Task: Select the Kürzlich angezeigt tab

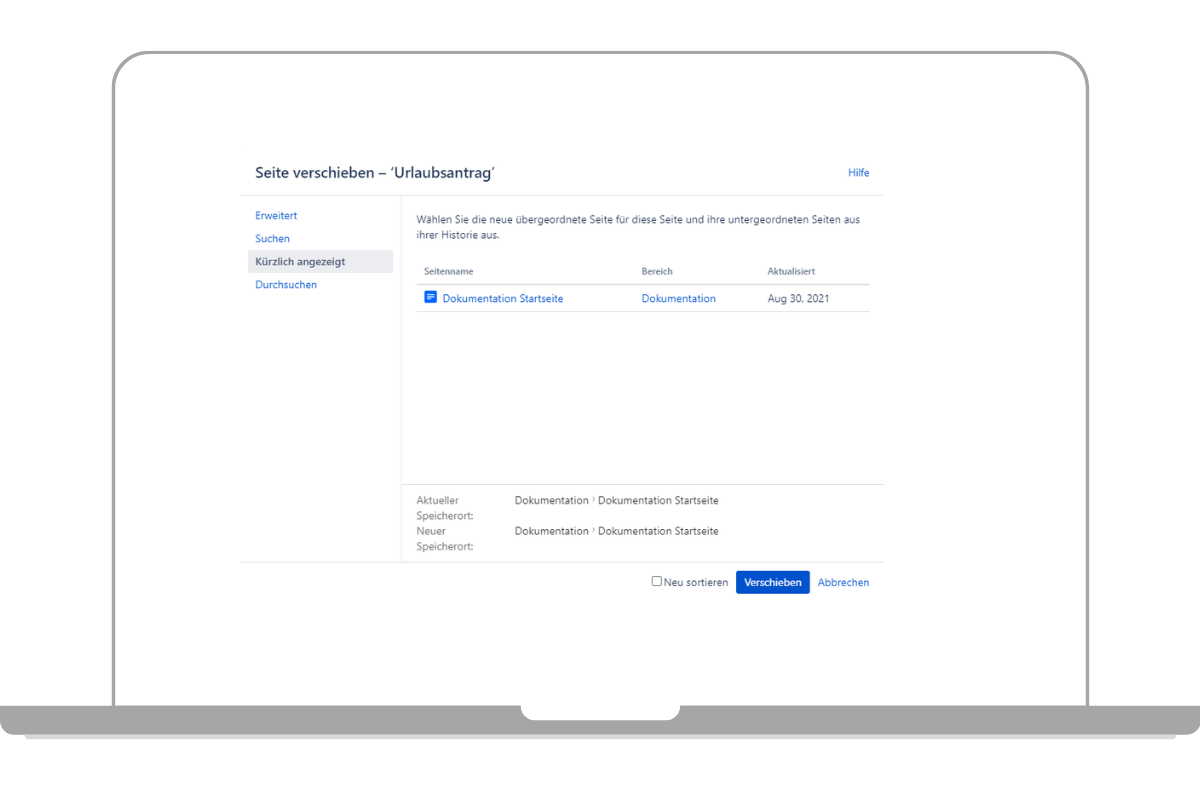Action: point(300,262)
